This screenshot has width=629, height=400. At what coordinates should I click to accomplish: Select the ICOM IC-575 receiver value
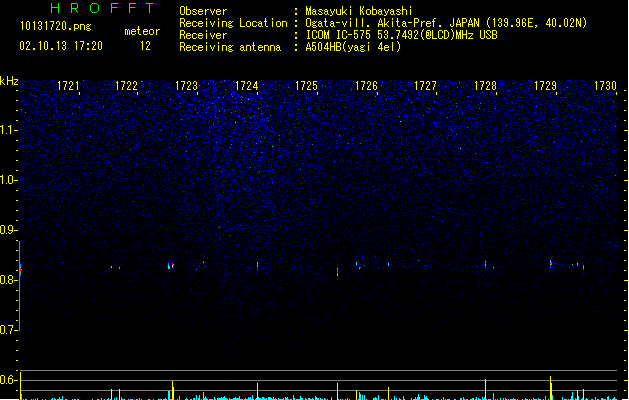coord(402,35)
